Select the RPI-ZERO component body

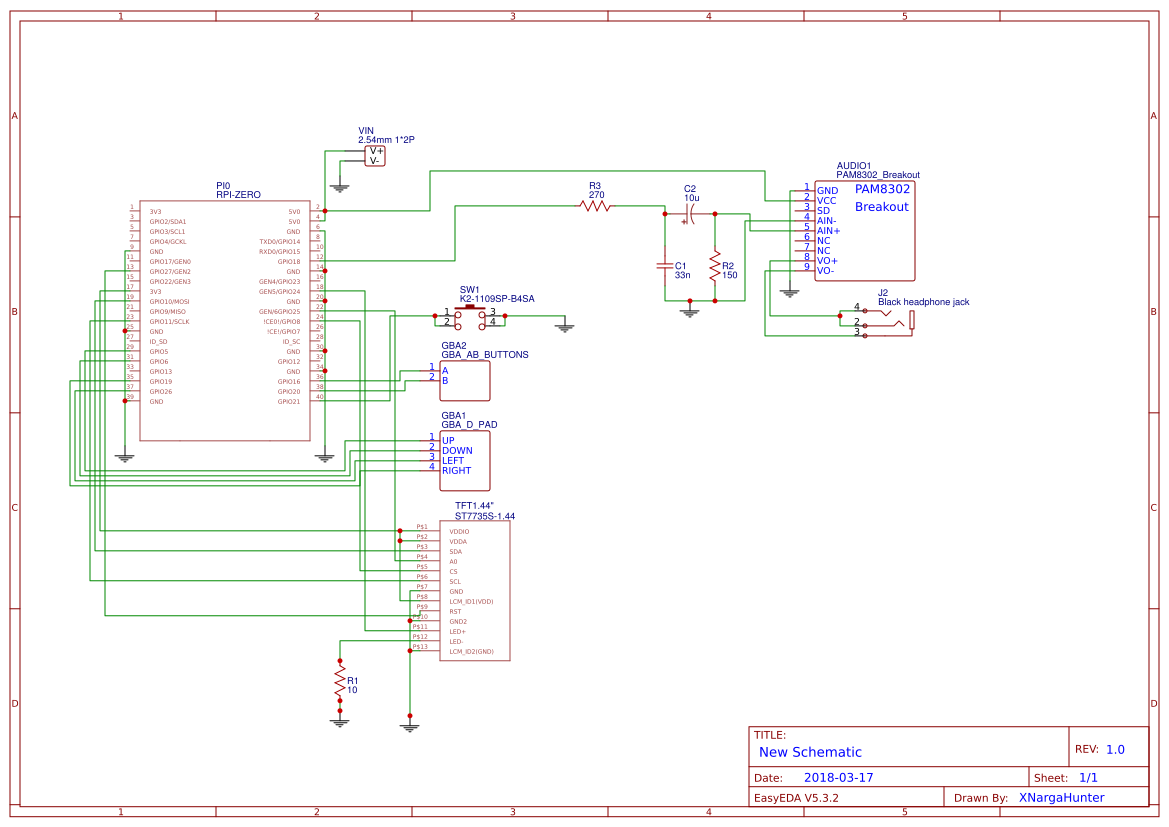[x=225, y=320]
